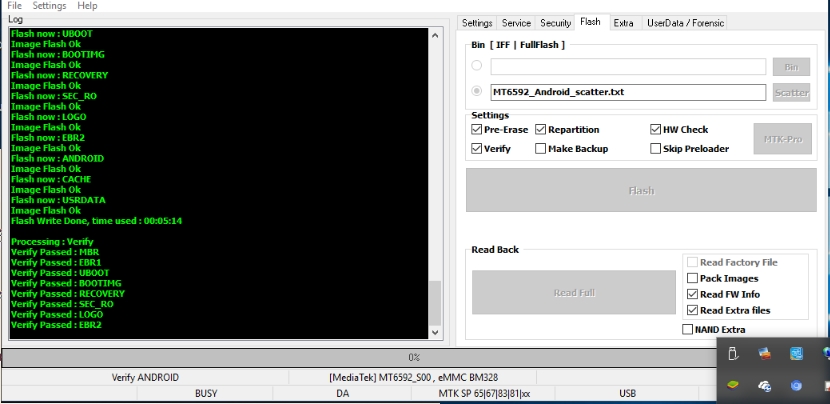Click the Bin browse button
The height and width of the screenshot is (404, 830).
click(x=791, y=67)
